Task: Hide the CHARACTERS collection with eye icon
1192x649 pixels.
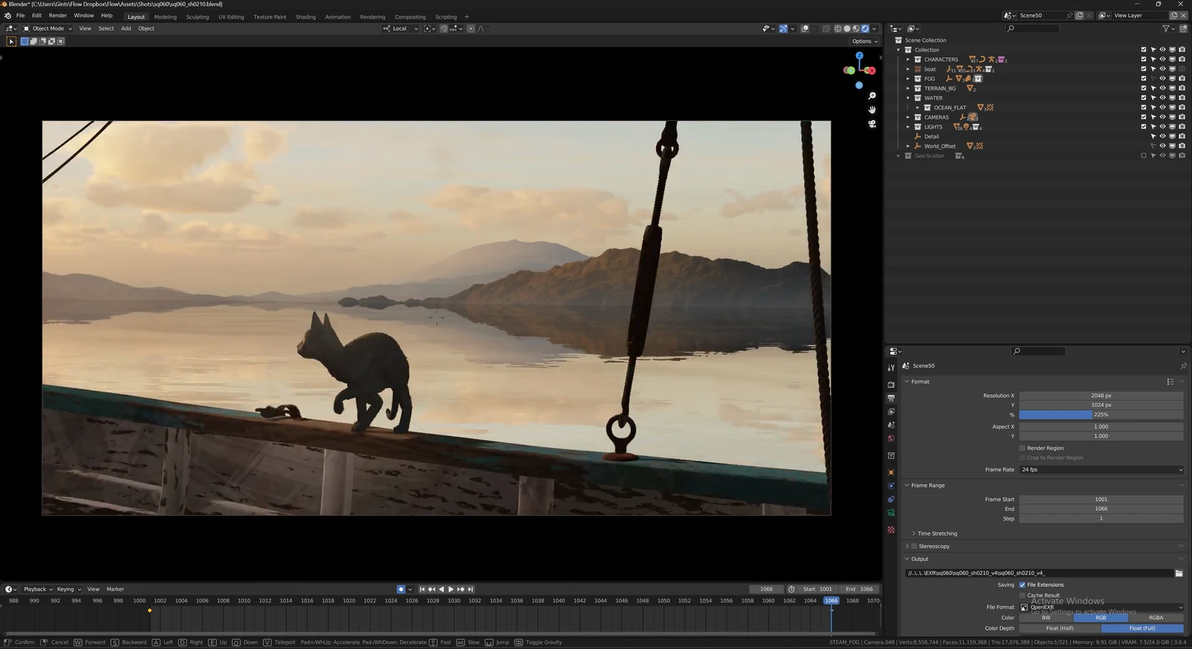Action: pyautogui.click(x=1162, y=59)
